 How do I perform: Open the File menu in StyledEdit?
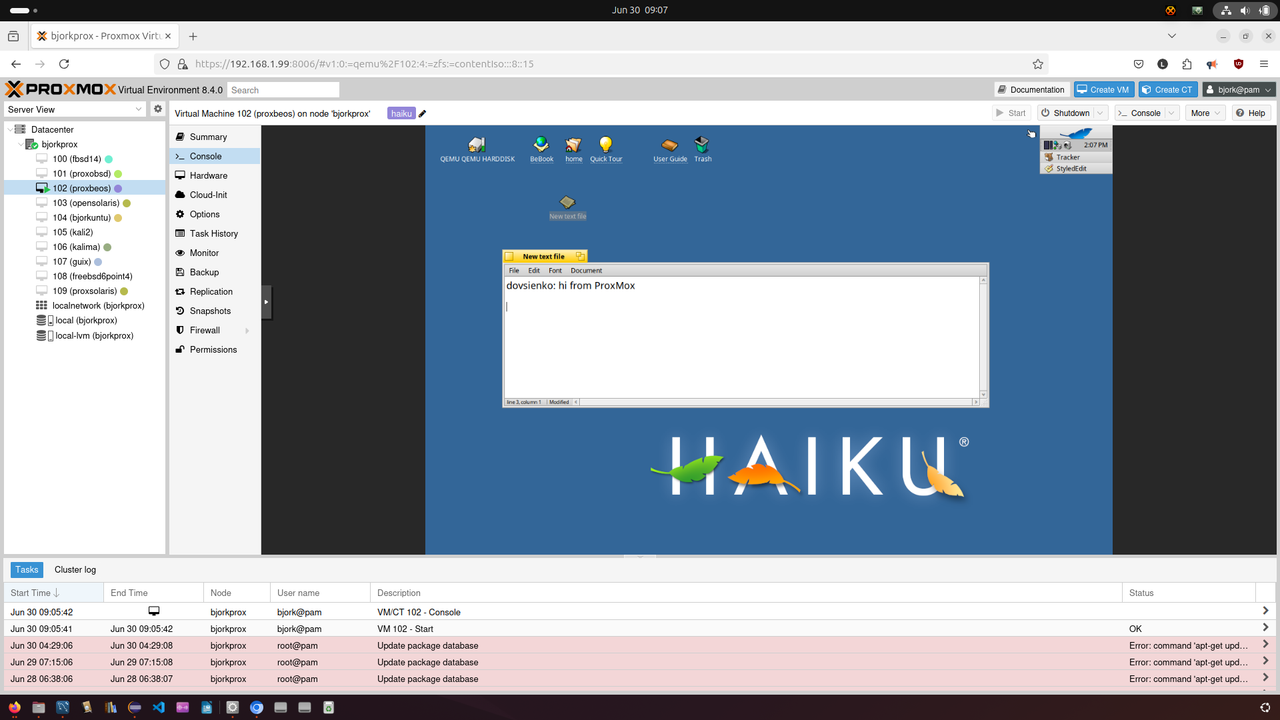pos(514,270)
